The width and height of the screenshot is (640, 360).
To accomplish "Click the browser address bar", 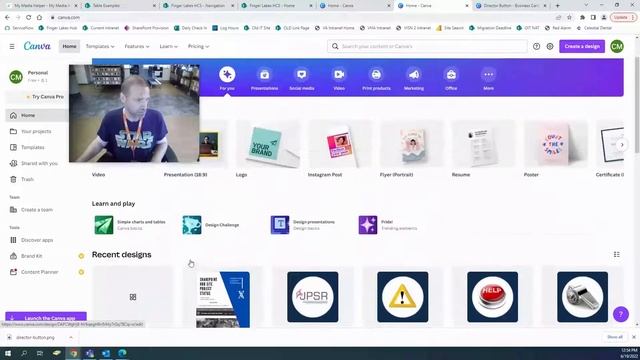I will [x=302, y=18].
